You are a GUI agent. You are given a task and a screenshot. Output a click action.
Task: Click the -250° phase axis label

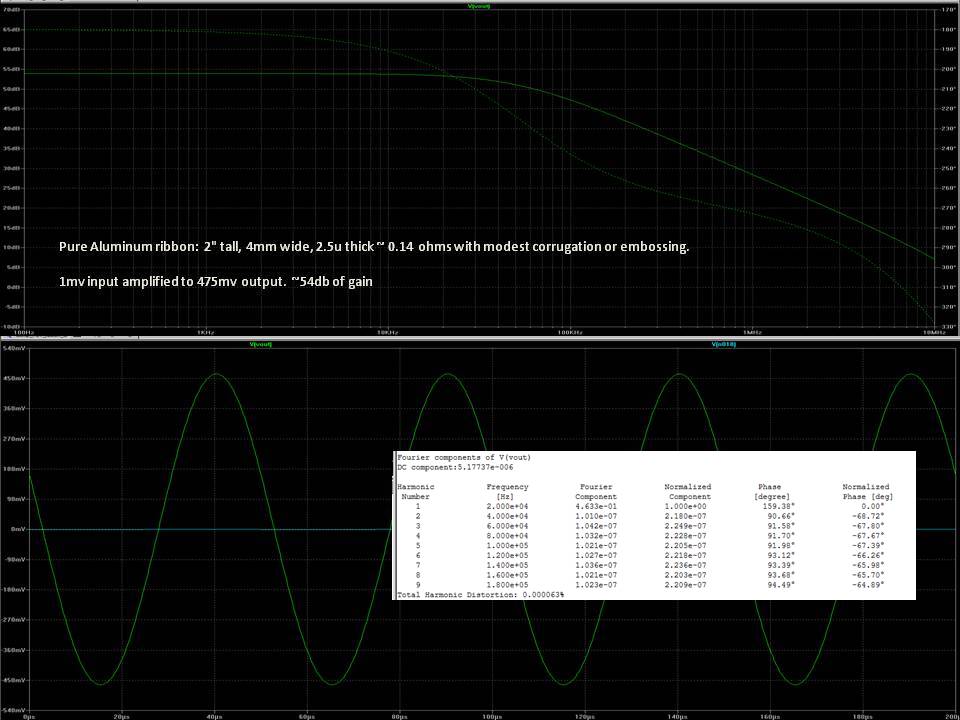coord(947,168)
